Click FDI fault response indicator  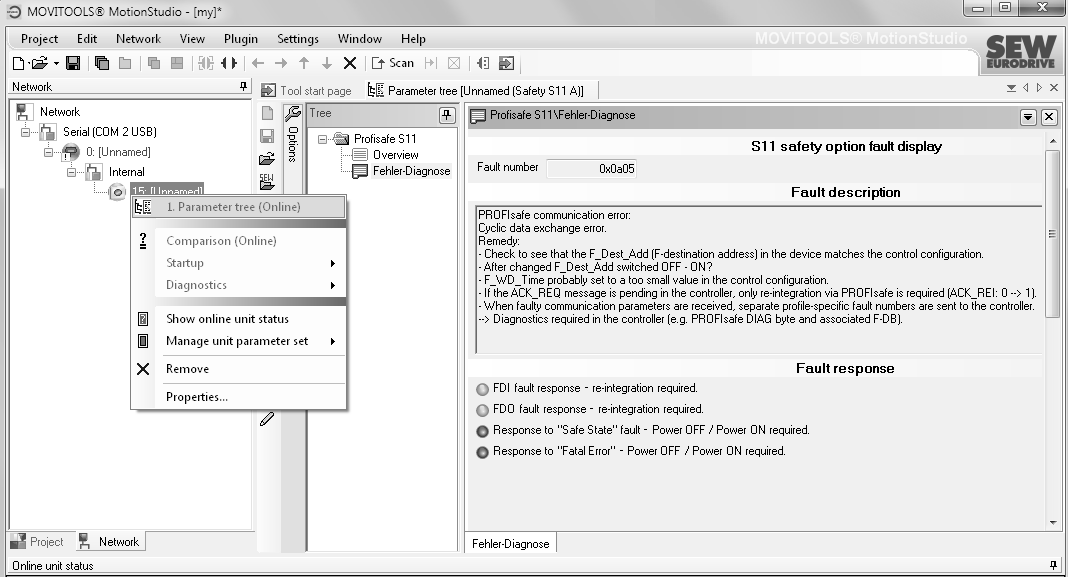(482, 389)
